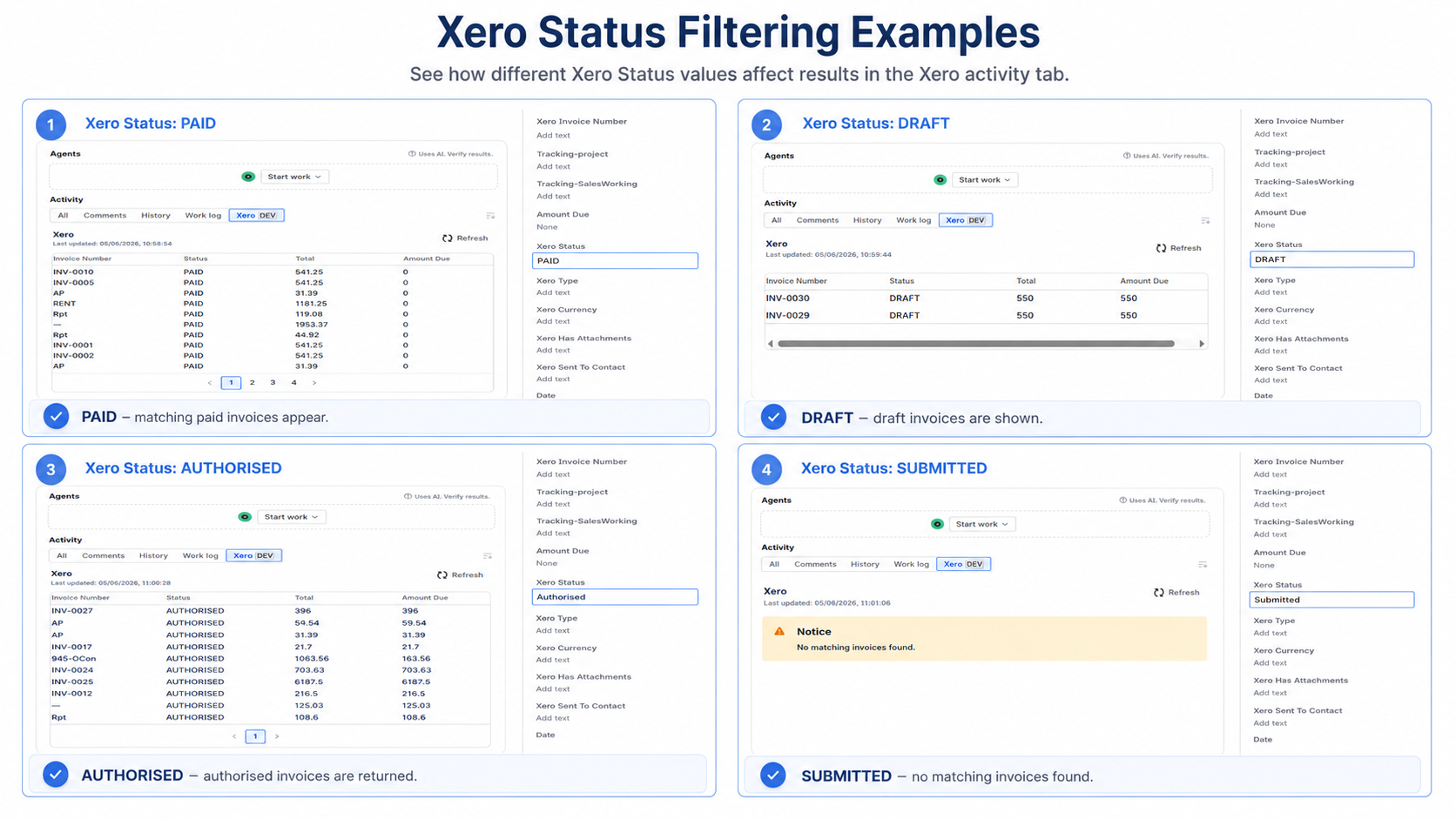Image resolution: width=1456 pixels, height=819 pixels.
Task: Click the Refresh icon in the PAID panel
Action: click(448, 238)
